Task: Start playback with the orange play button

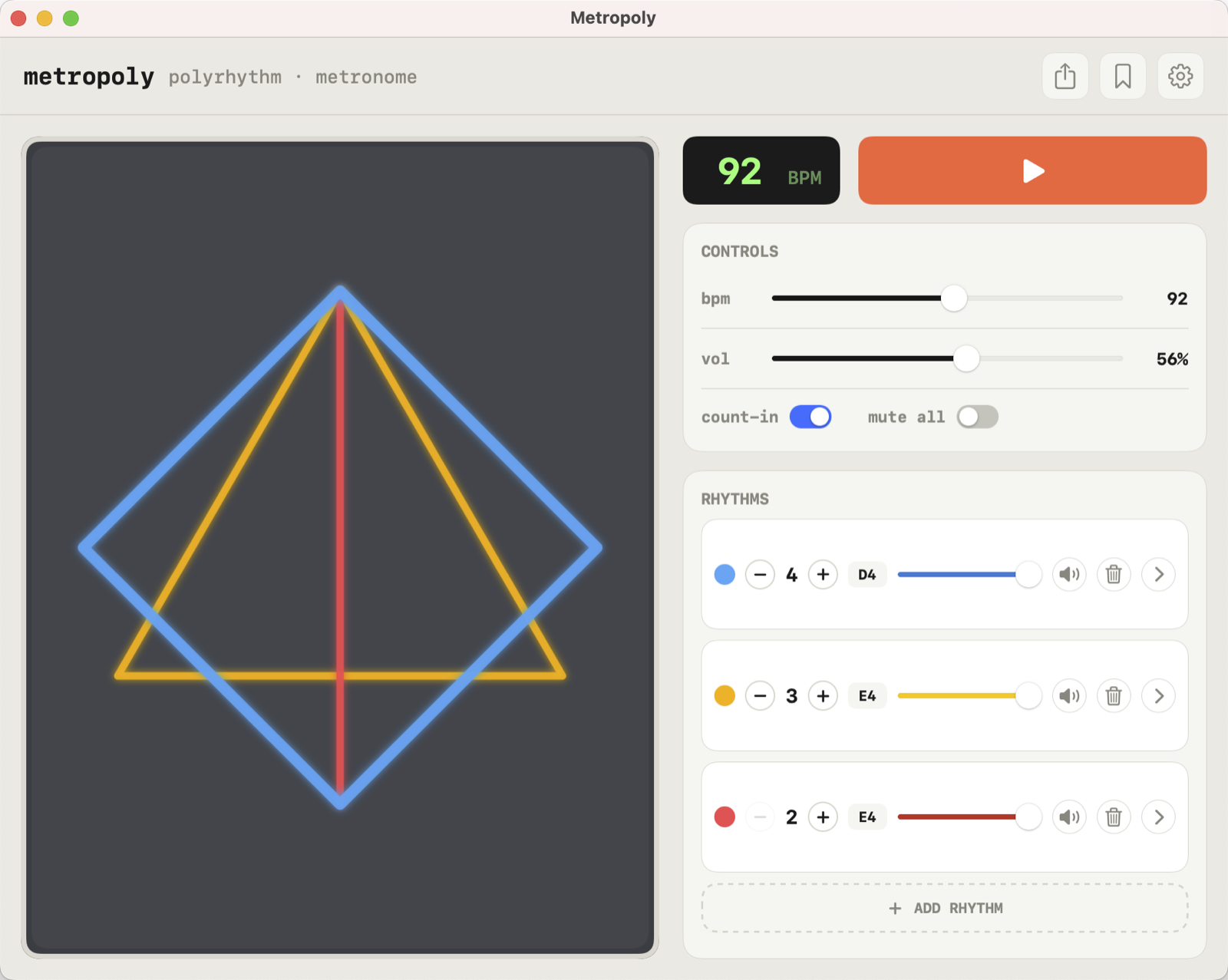Action: 1032,170
